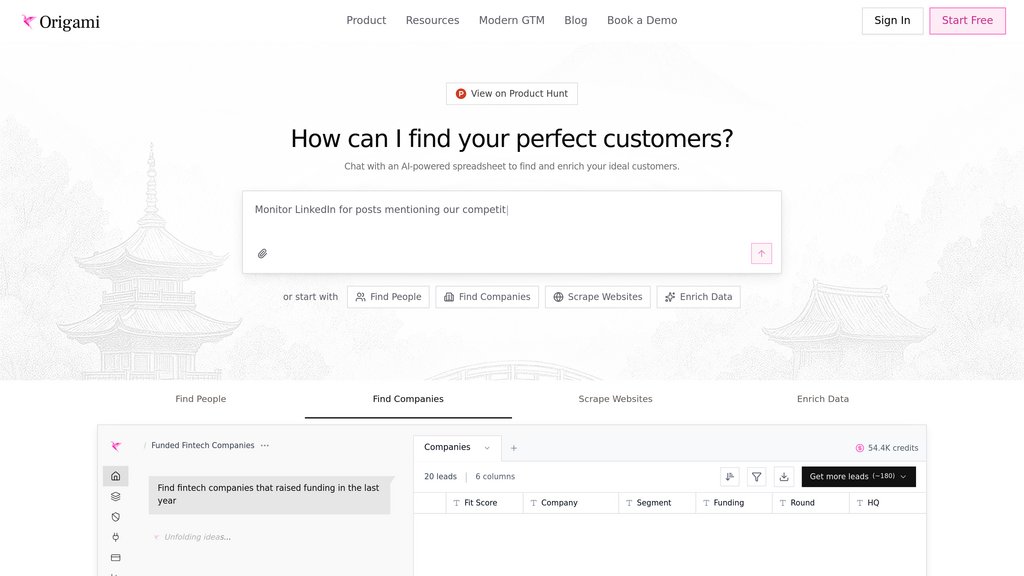Click the home icon in the sidebar

[x=115, y=476]
